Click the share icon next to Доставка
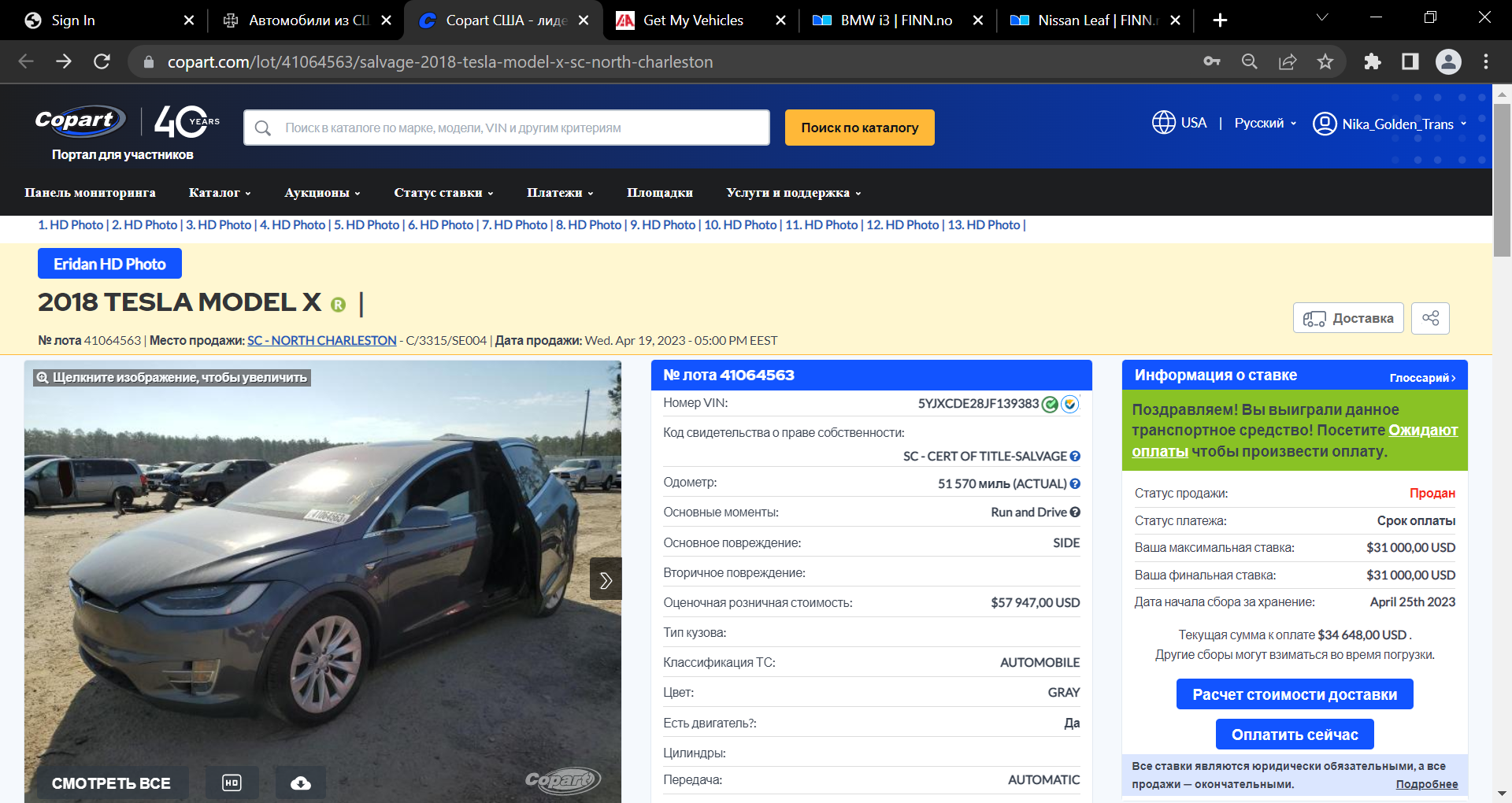Viewport: 1512px width, 803px height. 1430,318
